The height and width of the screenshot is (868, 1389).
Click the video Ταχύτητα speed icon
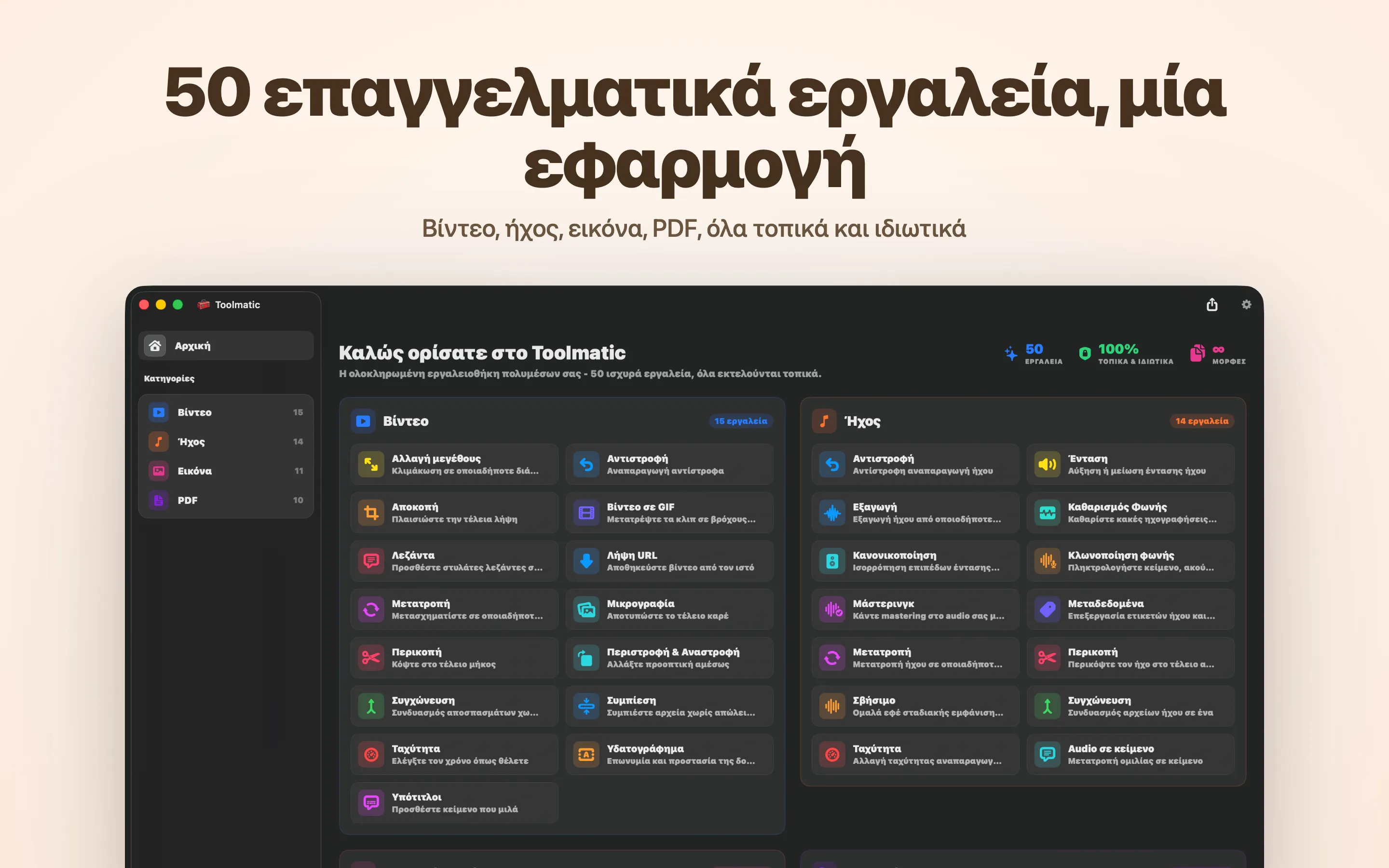[371, 754]
